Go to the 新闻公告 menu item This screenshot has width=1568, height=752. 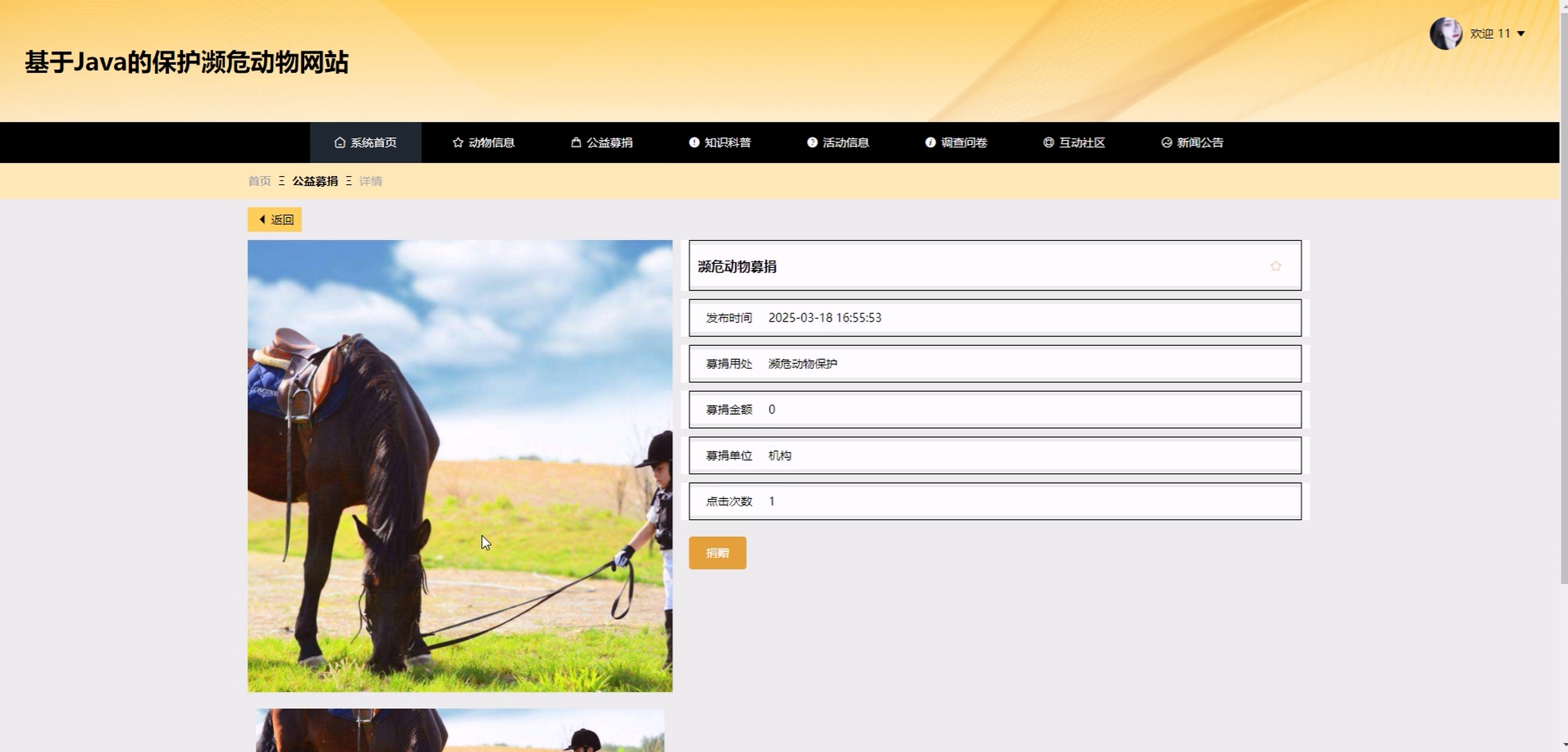pos(1200,143)
